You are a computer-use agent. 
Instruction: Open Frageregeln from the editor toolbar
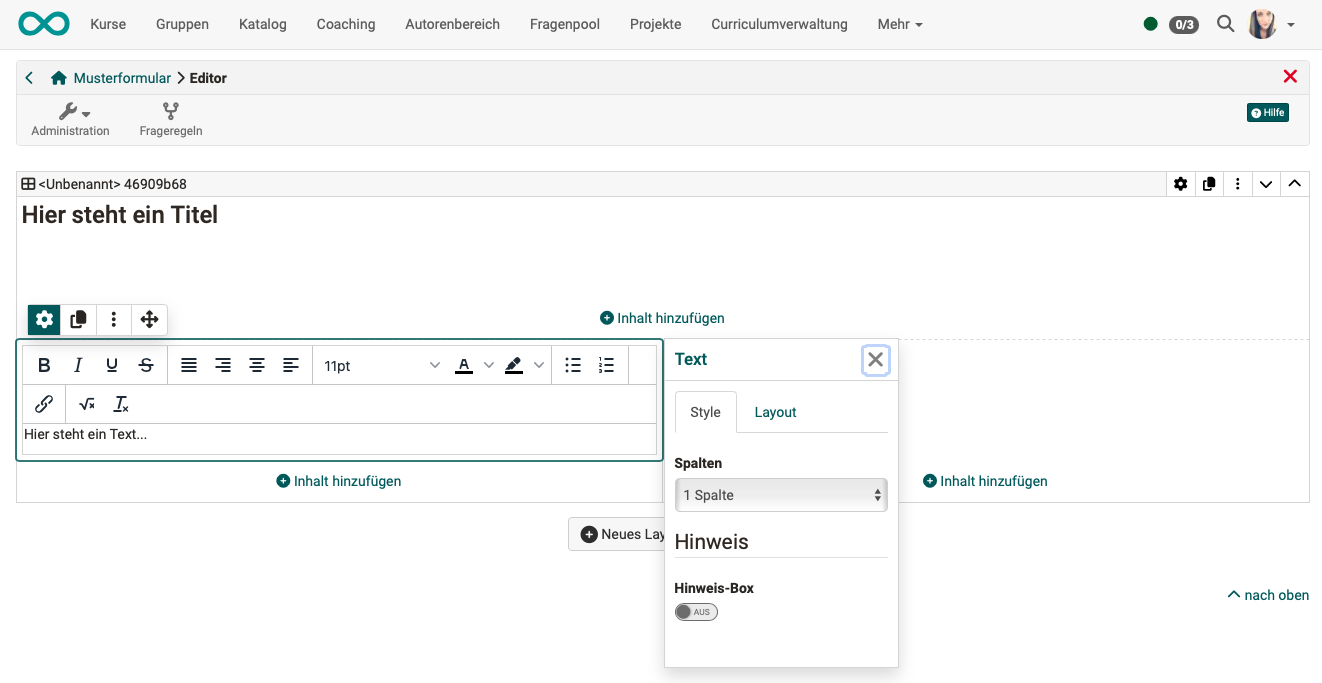point(170,119)
